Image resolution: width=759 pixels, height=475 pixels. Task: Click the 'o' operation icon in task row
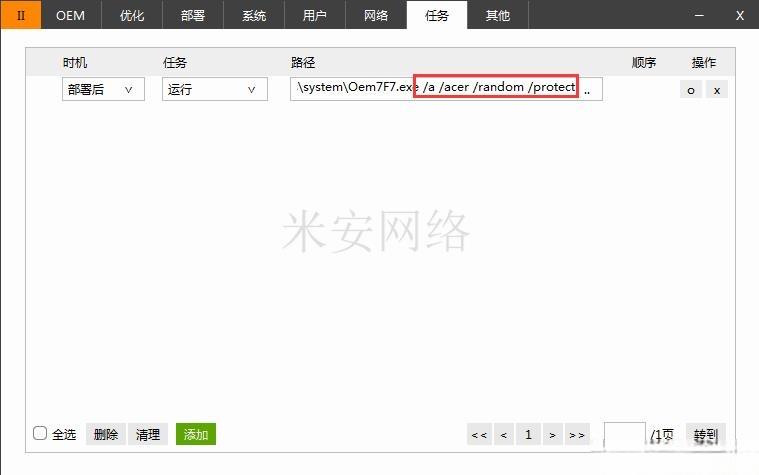coord(691,90)
